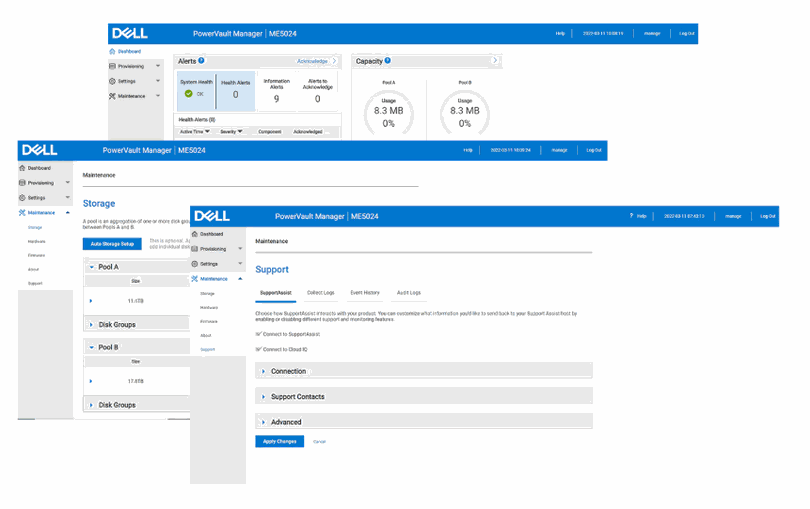Click Maintenance tools icon in Dashboard window sidebar
Image resolution: width=810 pixels, height=509 pixels.
tap(112, 96)
